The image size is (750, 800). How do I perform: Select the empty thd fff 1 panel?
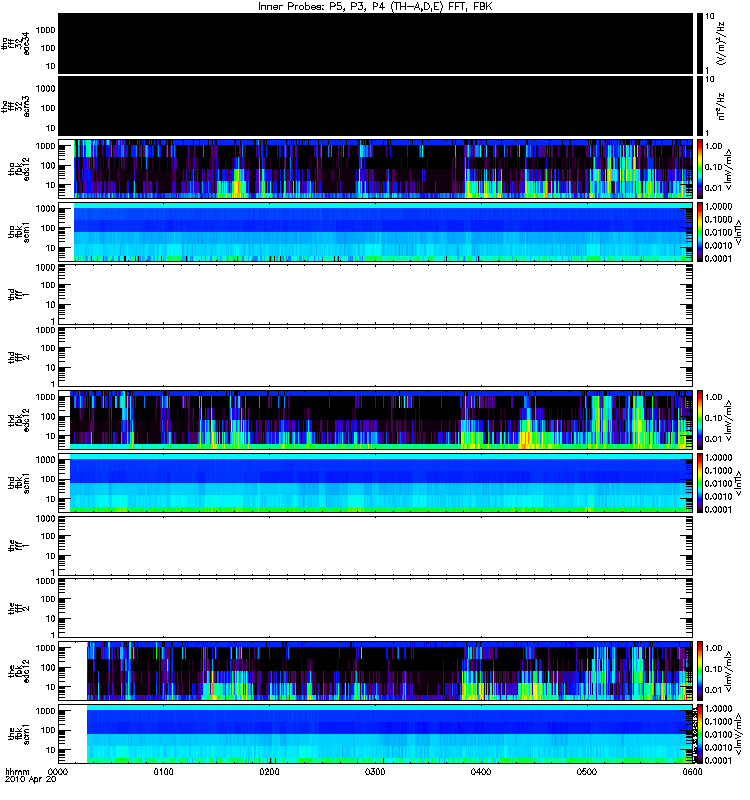coord(376,294)
